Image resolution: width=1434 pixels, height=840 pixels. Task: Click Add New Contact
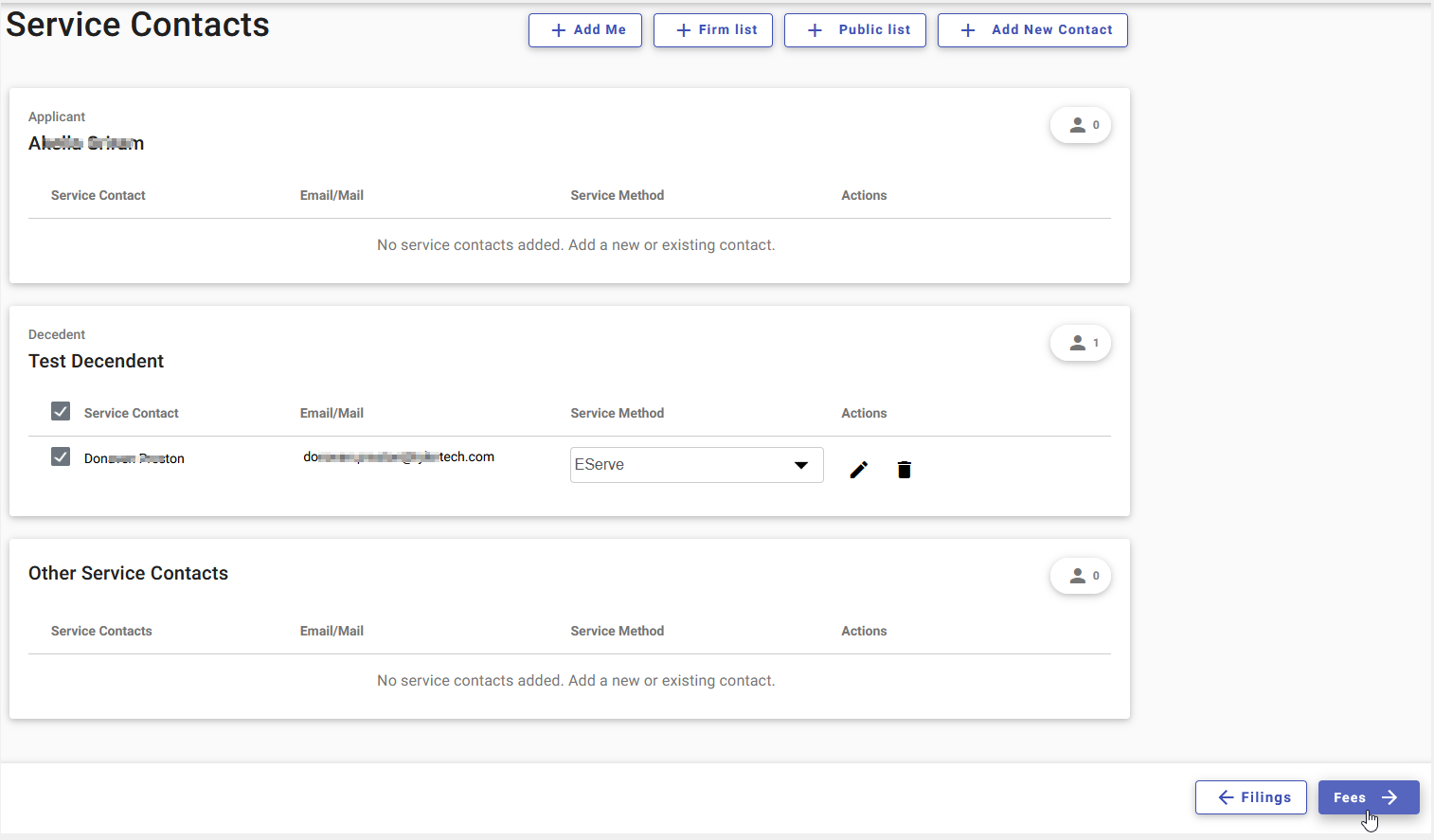[x=1031, y=29]
